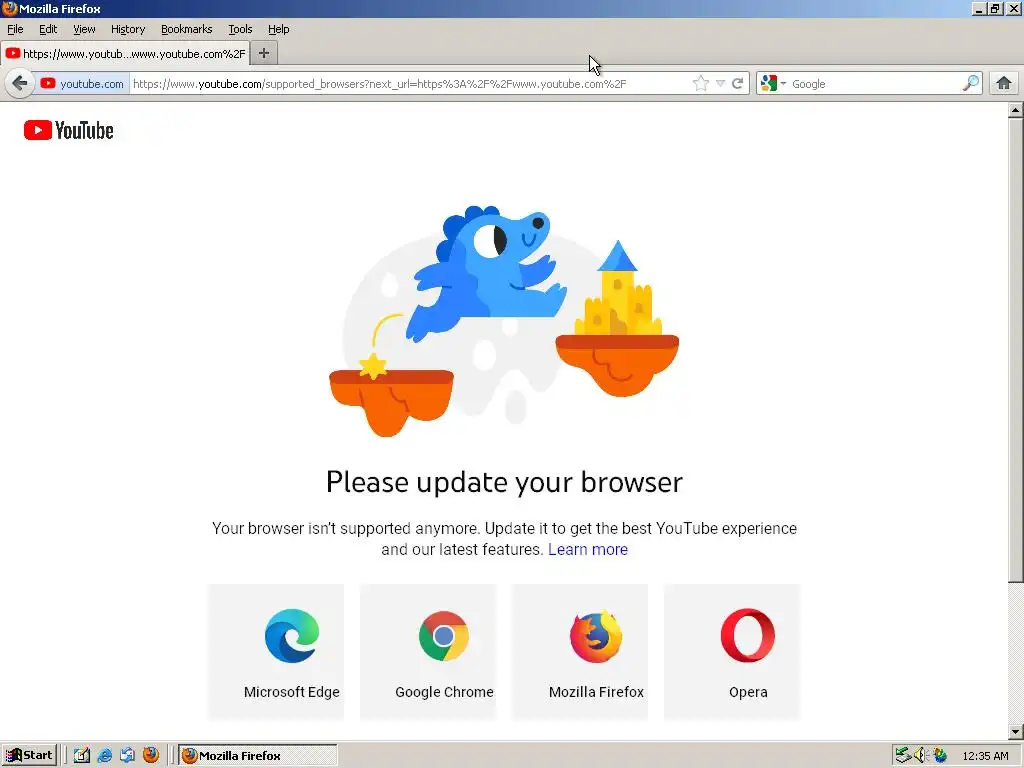Go back with the navigation back arrow
The width and height of the screenshot is (1024, 768).
(20, 84)
